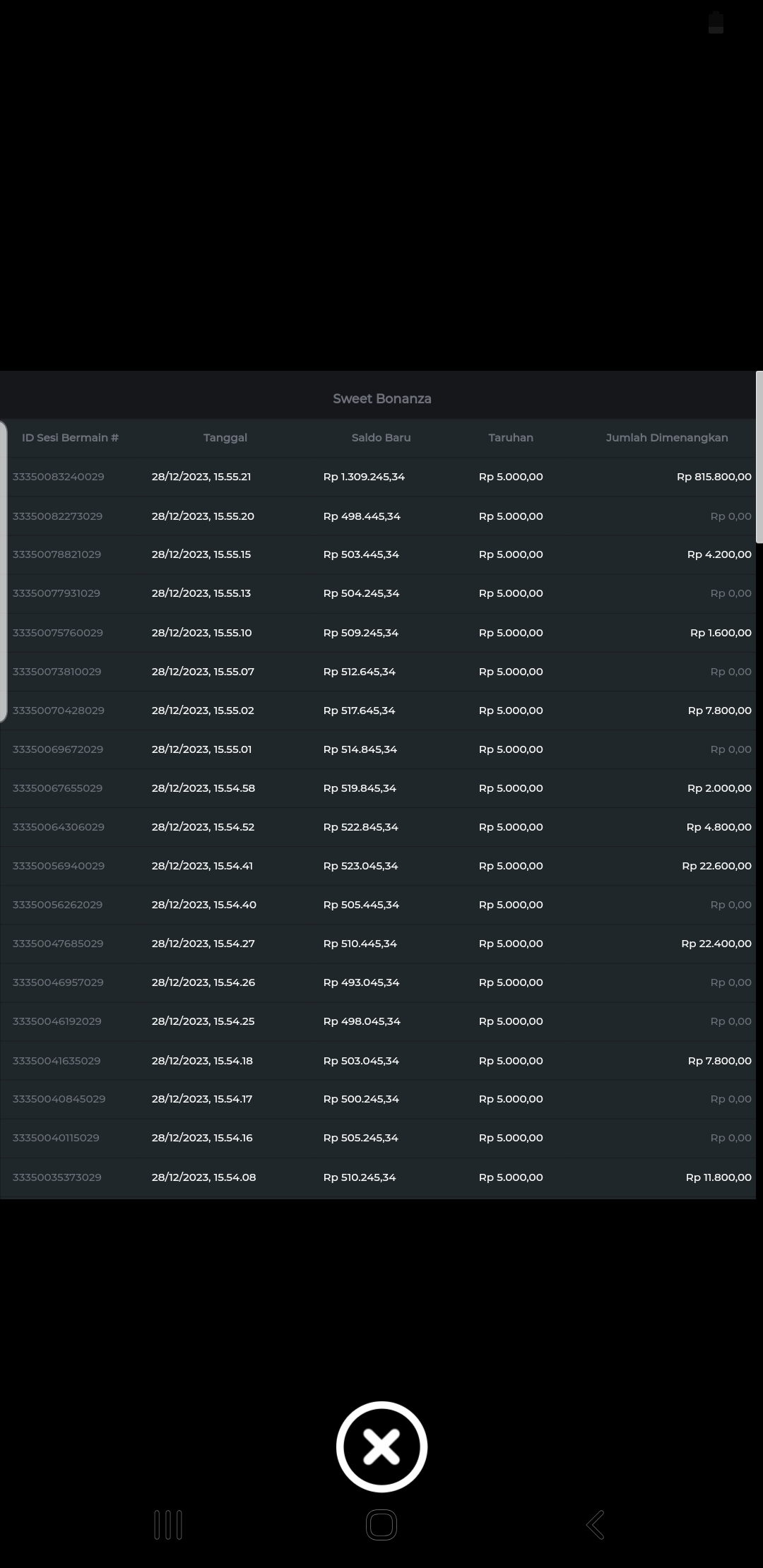The height and width of the screenshot is (1568, 763).
Task: Click the left side scroll handle
Action: [x=4, y=571]
